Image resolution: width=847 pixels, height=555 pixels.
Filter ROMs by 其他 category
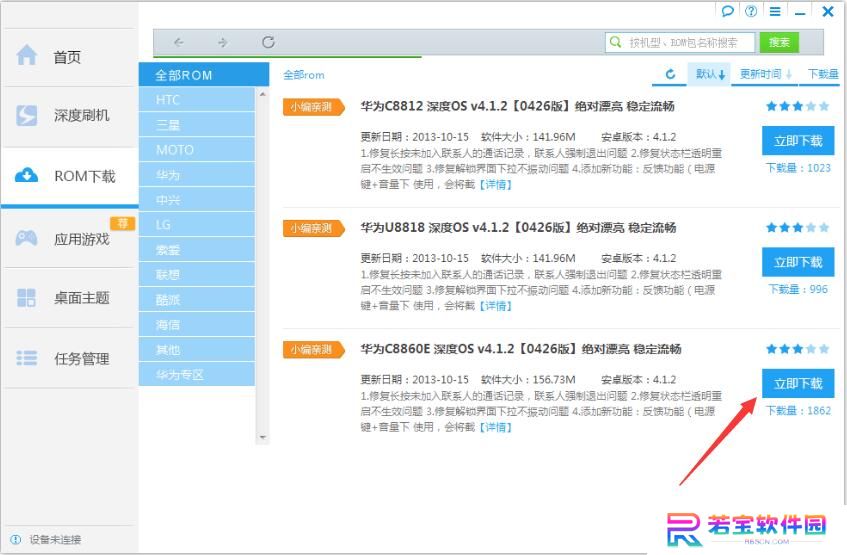(x=197, y=350)
